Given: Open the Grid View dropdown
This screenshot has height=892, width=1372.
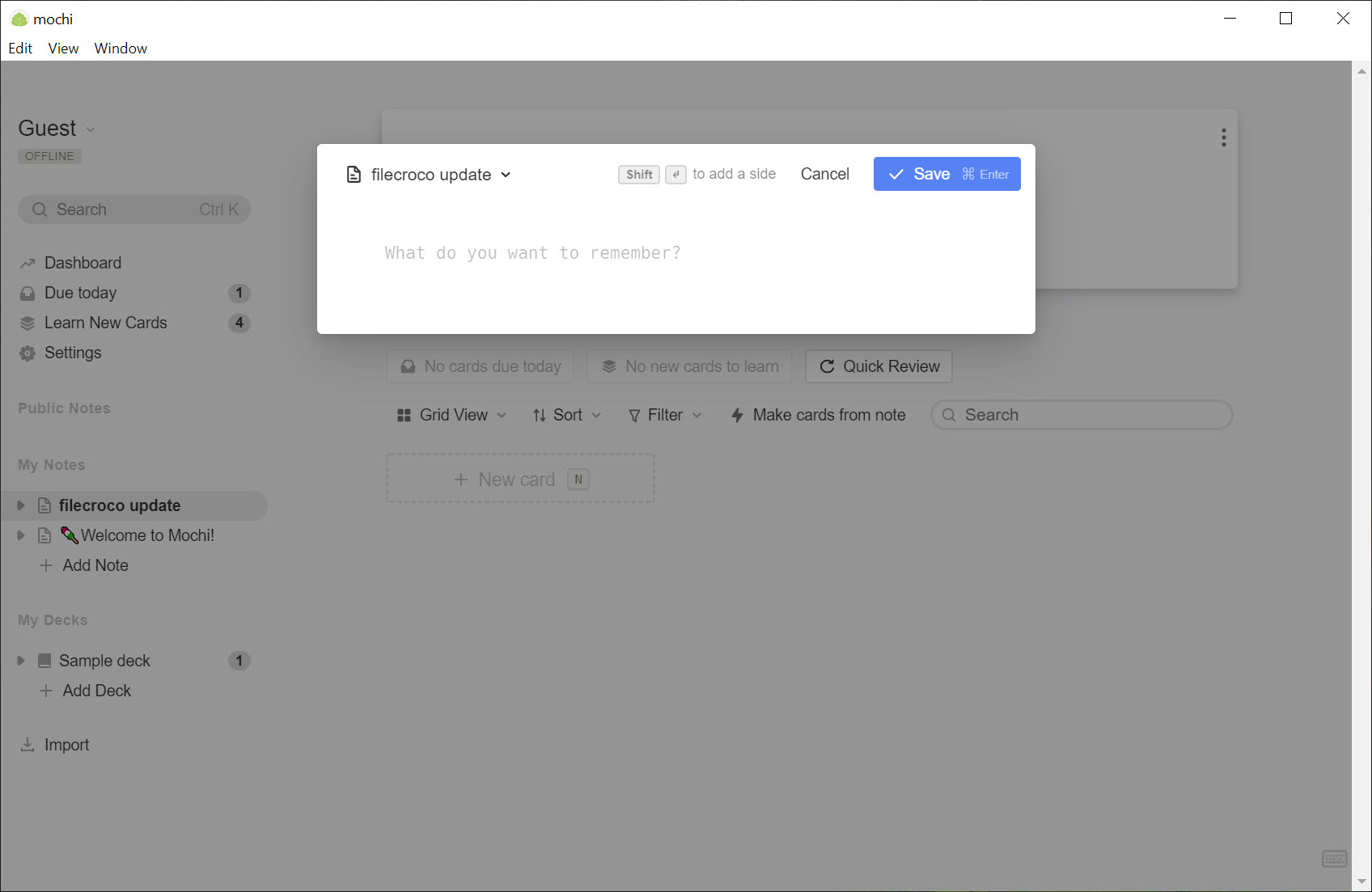Looking at the screenshot, I should [451, 415].
